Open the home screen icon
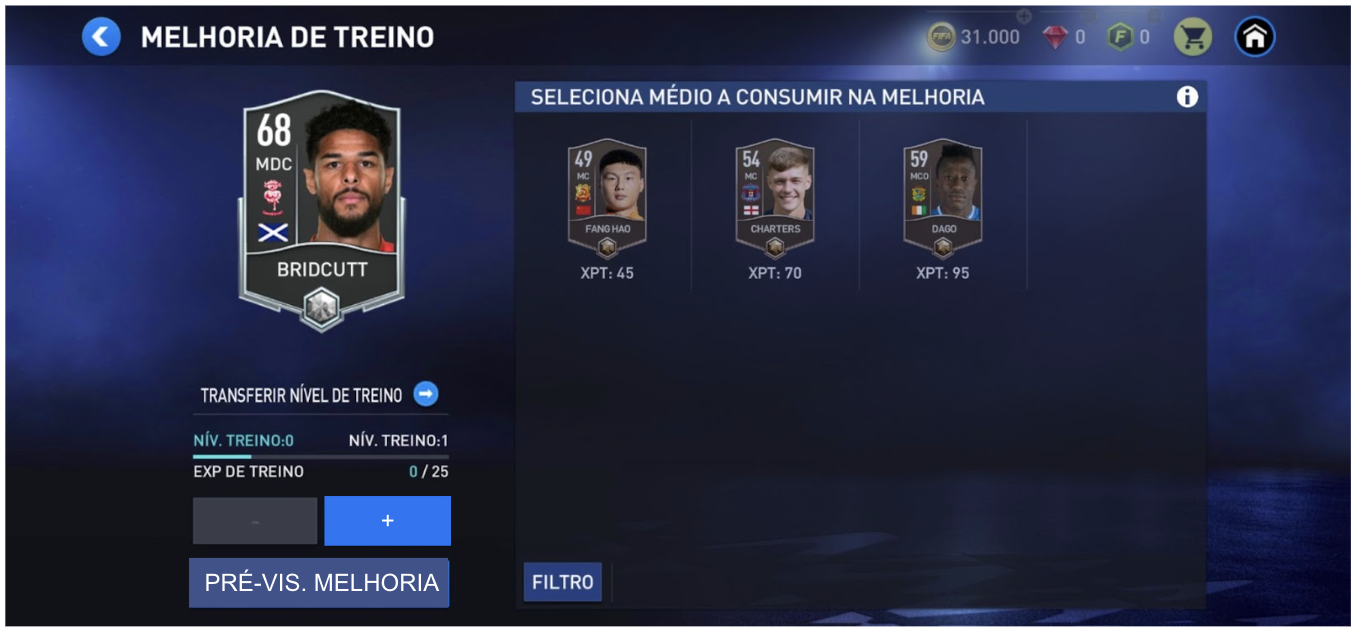The image size is (1362, 636). click(x=1255, y=37)
